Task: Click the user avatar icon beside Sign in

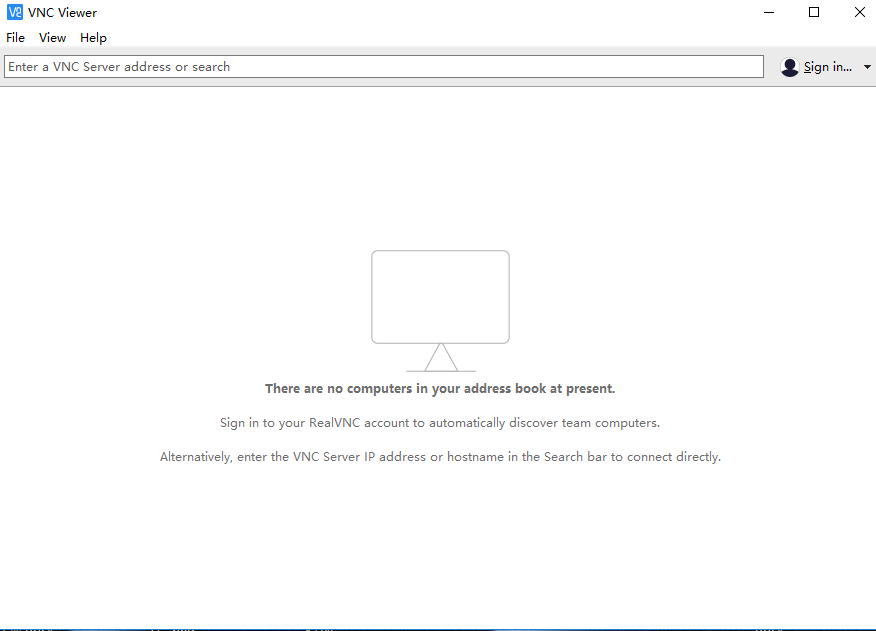Action: coord(790,67)
